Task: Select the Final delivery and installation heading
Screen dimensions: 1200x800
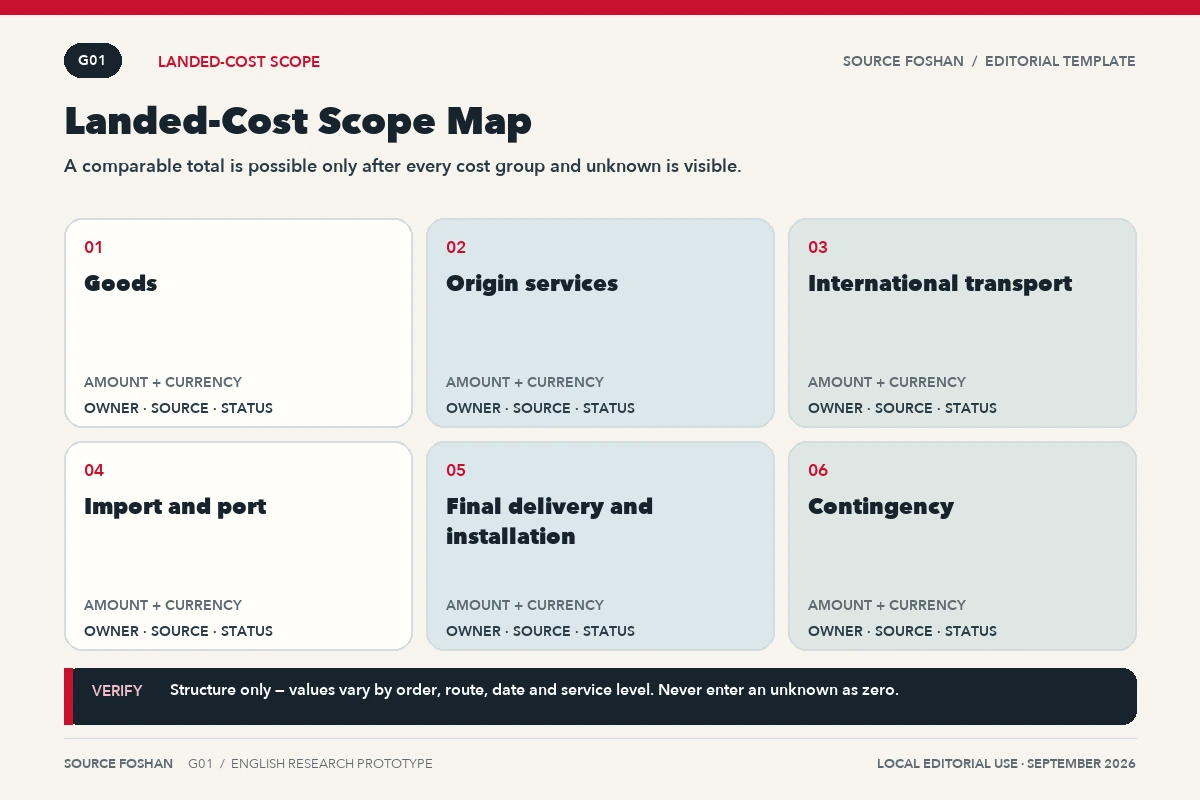Action: [549, 521]
